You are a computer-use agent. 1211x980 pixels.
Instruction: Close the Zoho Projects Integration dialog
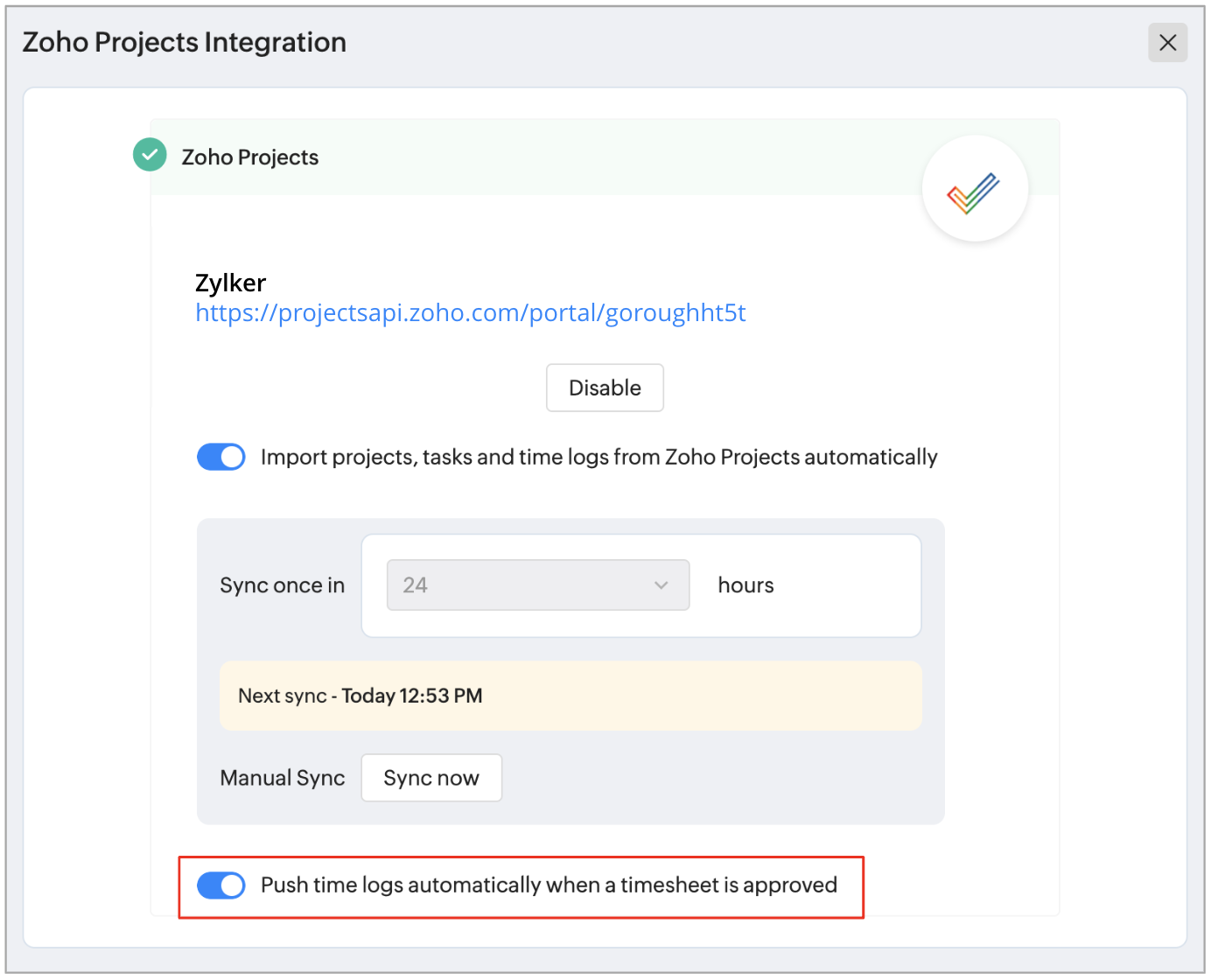point(1167,43)
